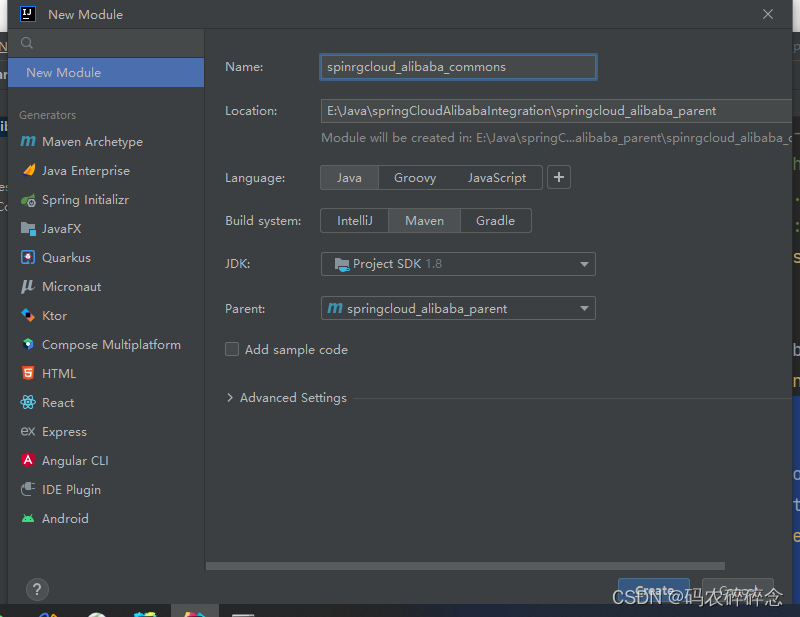800x617 pixels.
Task: Expand Advanced Settings section
Action: pos(230,398)
